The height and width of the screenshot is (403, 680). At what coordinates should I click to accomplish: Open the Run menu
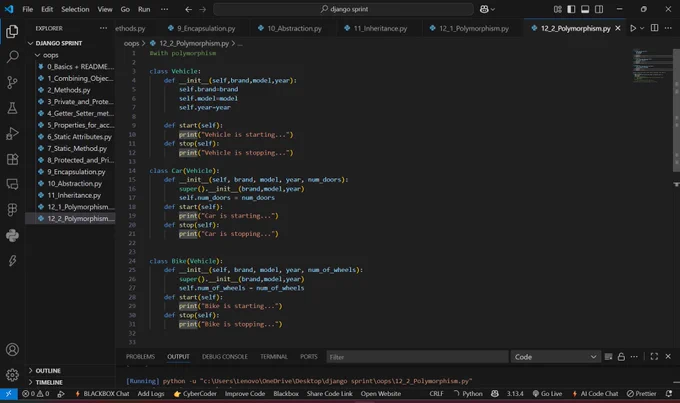[x=144, y=9]
